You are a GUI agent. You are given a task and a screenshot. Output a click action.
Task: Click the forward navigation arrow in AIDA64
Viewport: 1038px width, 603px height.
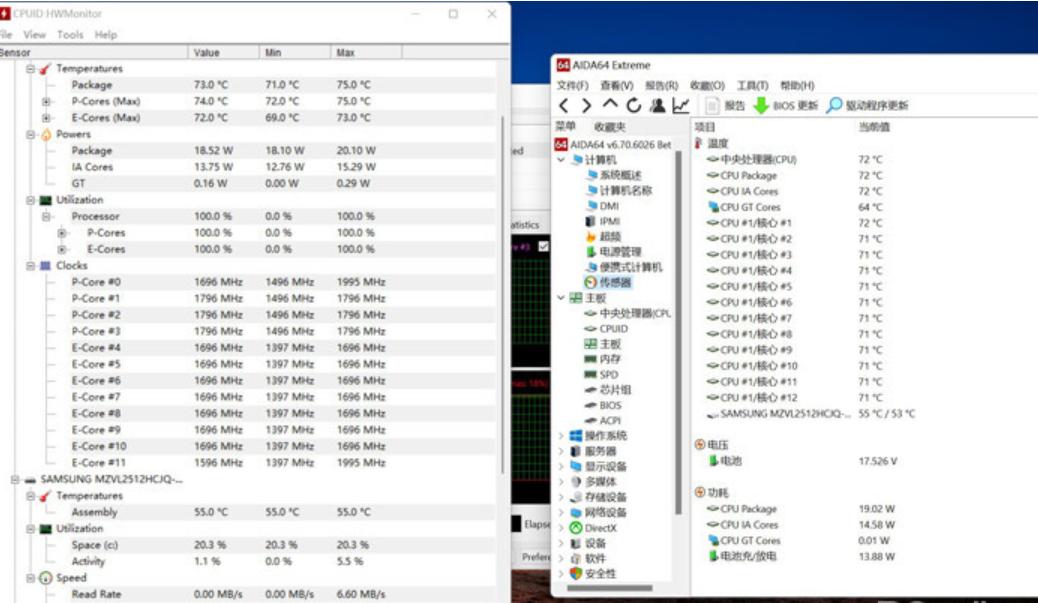586,104
